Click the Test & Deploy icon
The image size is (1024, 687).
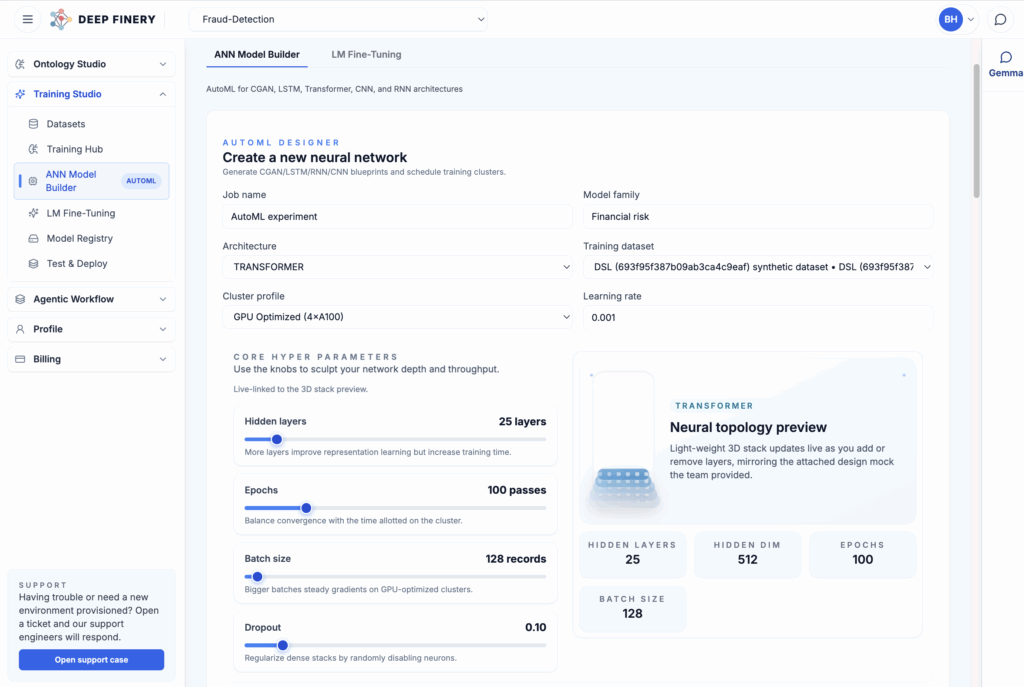(33, 264)
